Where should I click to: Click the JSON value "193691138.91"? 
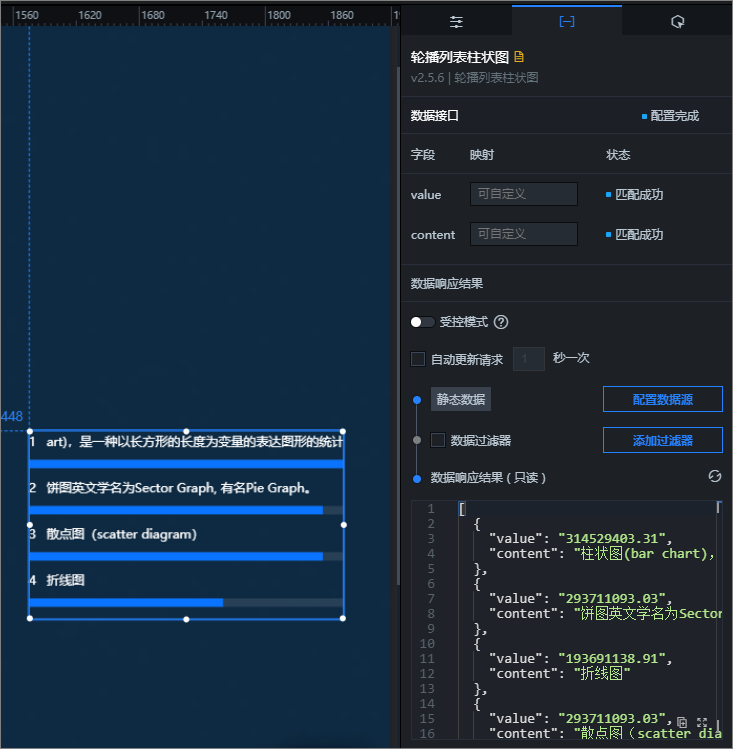coord(612,658)
